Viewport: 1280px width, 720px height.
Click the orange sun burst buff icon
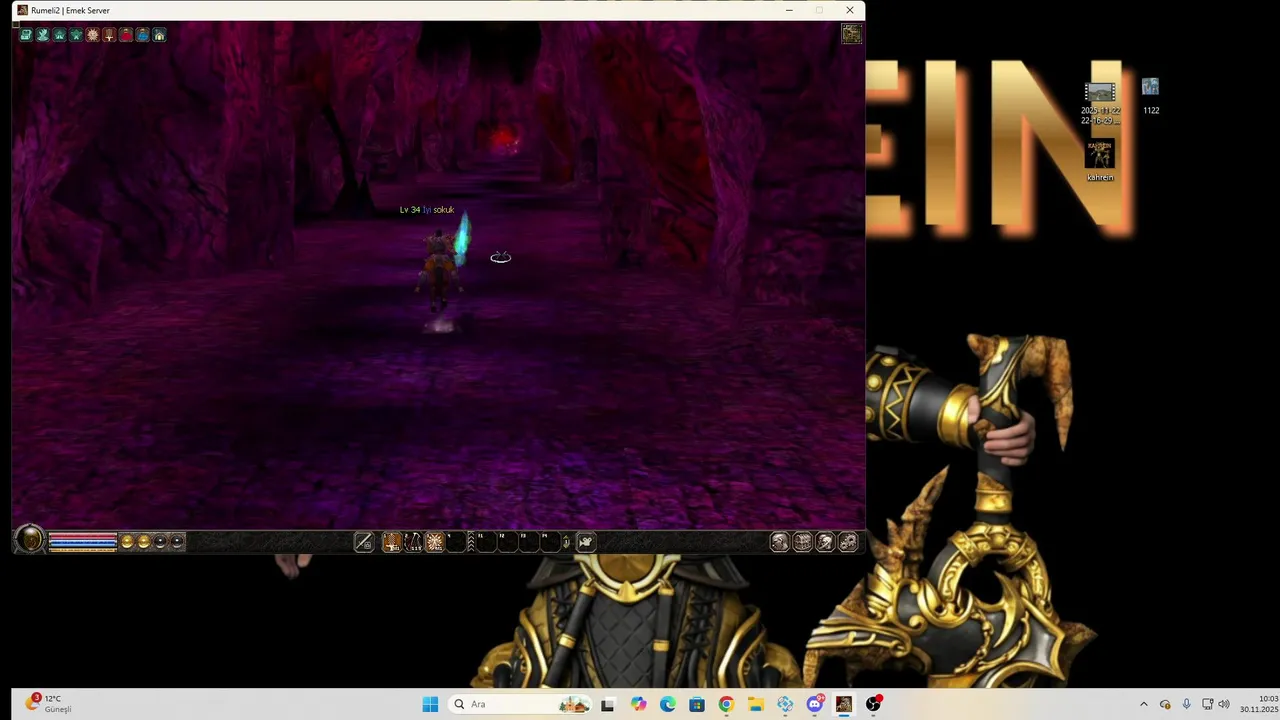(93, 35)
